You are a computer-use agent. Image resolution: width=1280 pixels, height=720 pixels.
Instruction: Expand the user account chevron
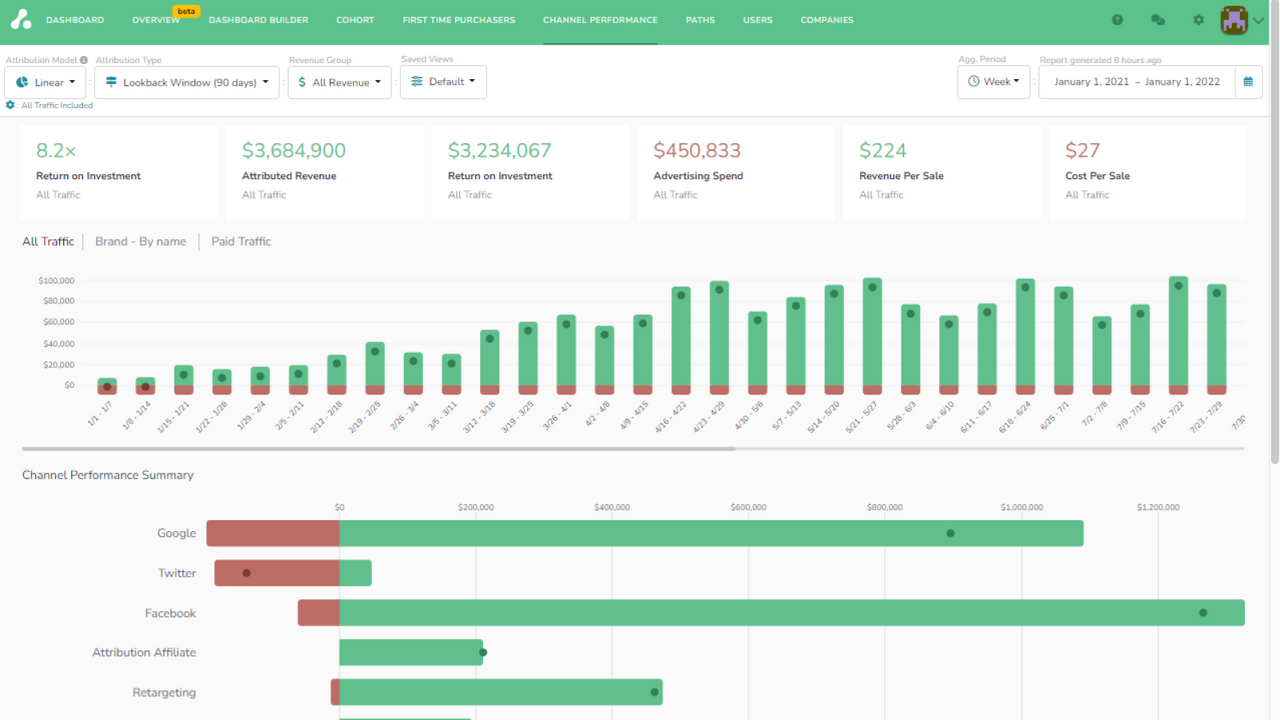click(1258, 21)
